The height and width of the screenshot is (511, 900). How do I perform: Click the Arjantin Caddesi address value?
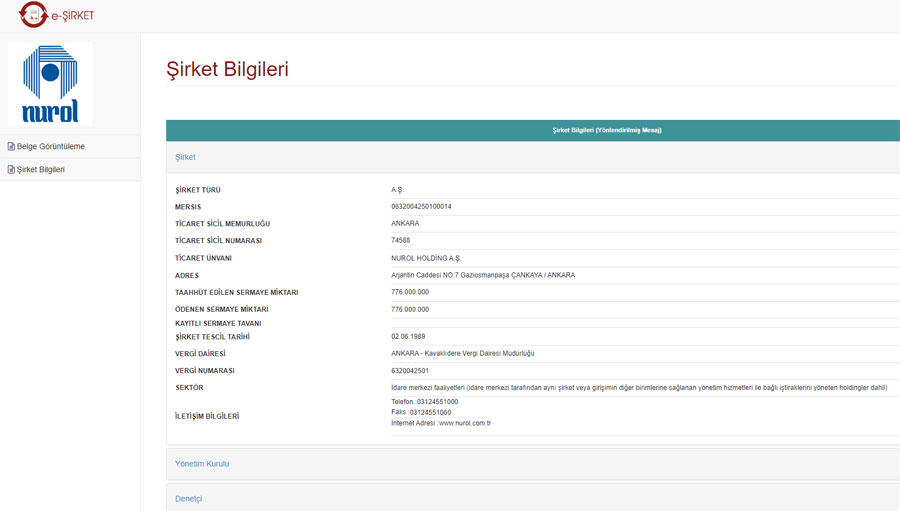click(x=483, y=275)
